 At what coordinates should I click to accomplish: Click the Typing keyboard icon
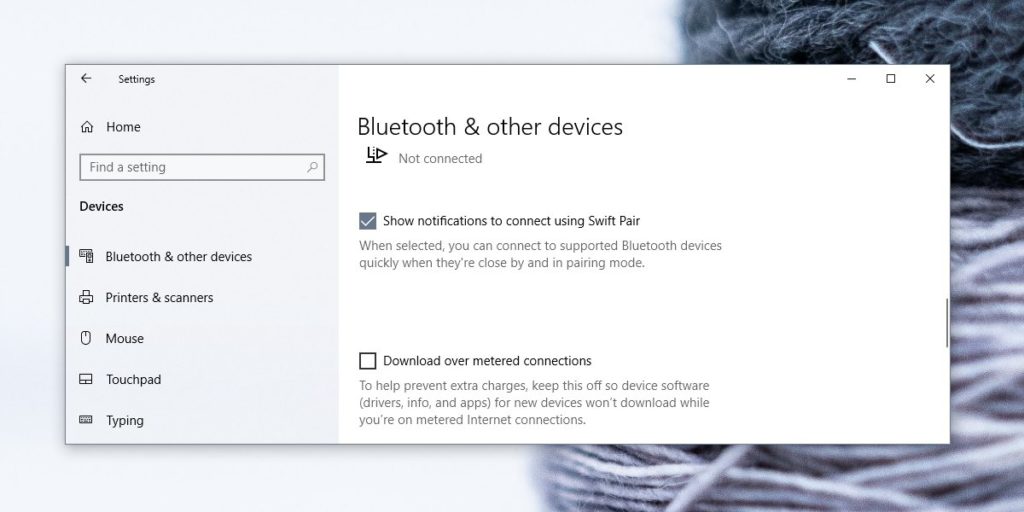point(86,420)
